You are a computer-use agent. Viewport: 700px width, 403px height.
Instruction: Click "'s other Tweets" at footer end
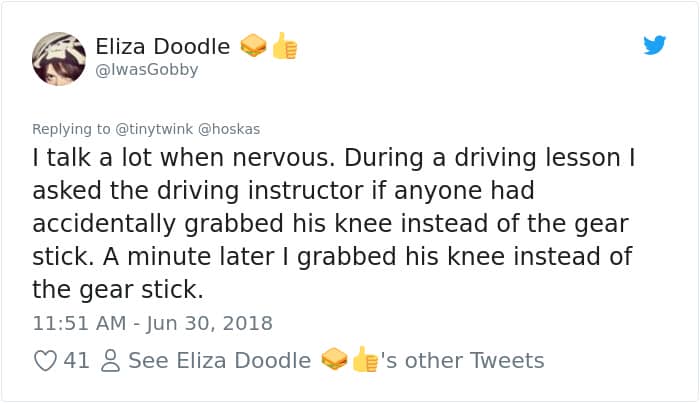pos(463,361)
